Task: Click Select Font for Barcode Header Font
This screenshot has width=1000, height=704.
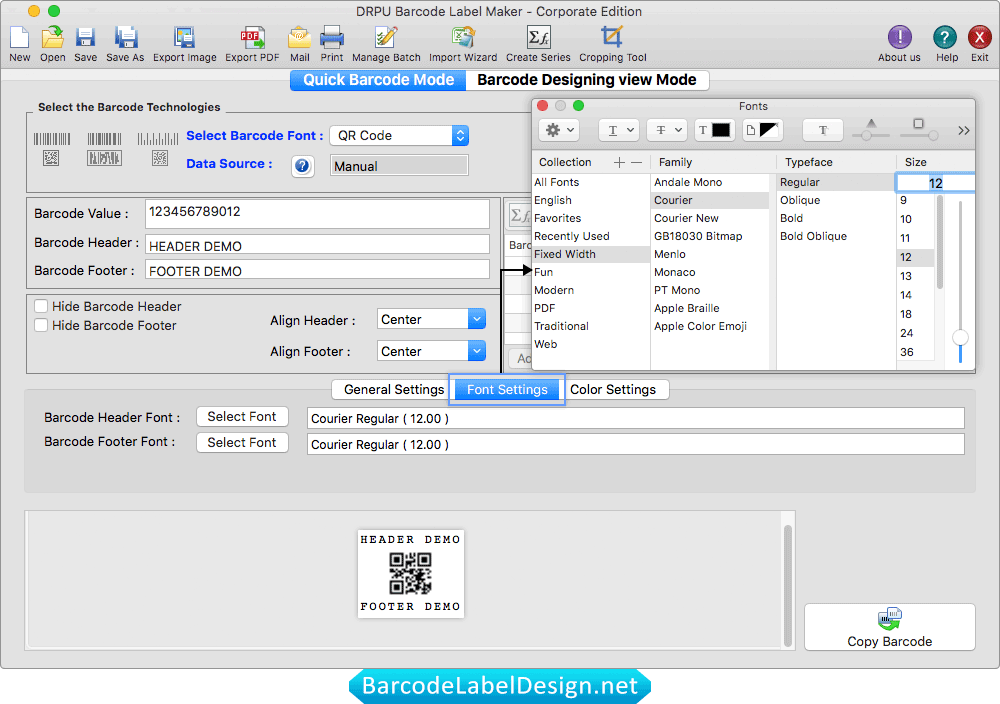Action: [242, 416]
